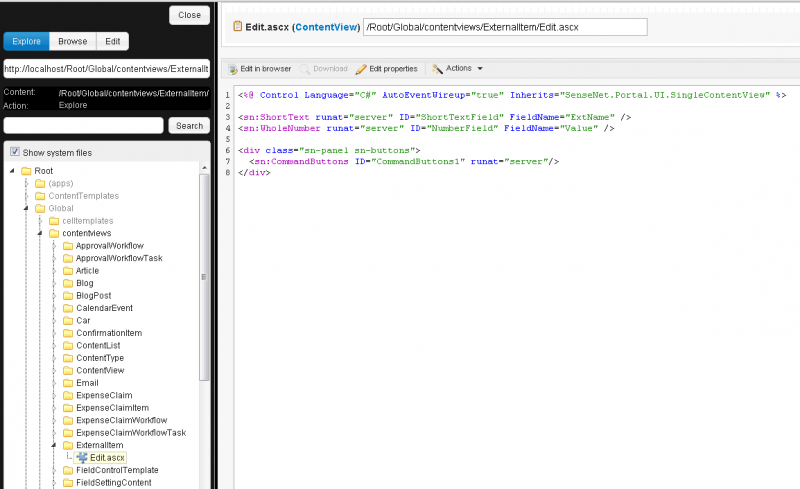Collapse the ExternalItem tree node

click(54, 445)
